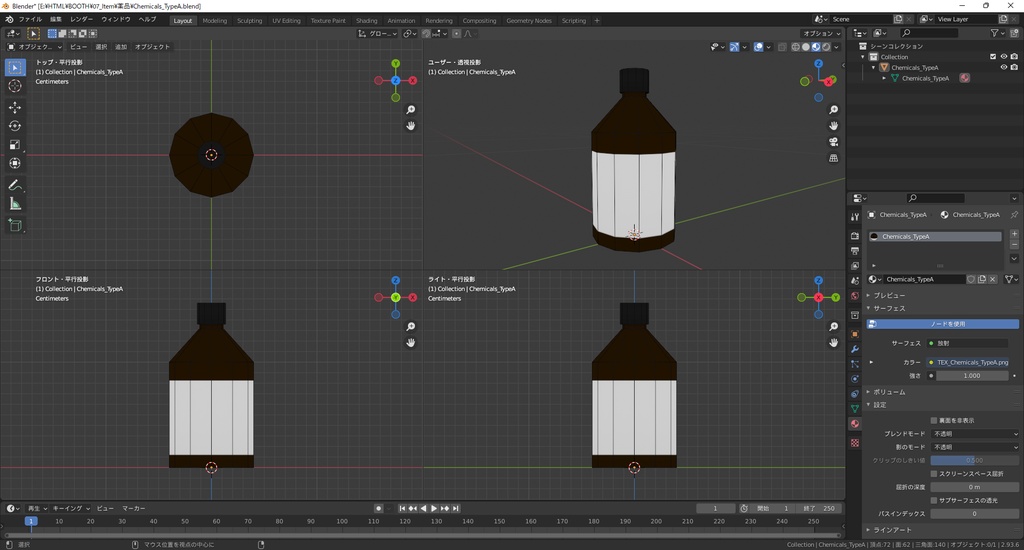Open the レンダー menu in the top bar

click(81, 19)
